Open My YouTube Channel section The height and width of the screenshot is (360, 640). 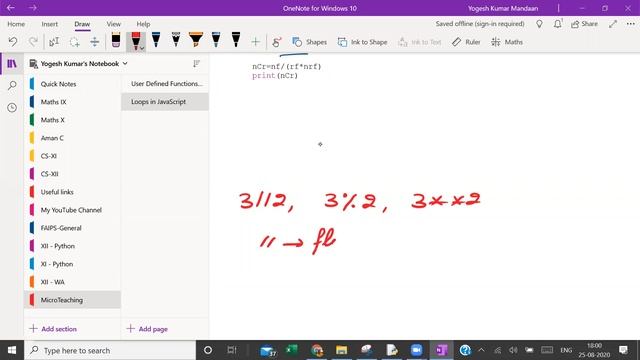(x=73, y=210)
